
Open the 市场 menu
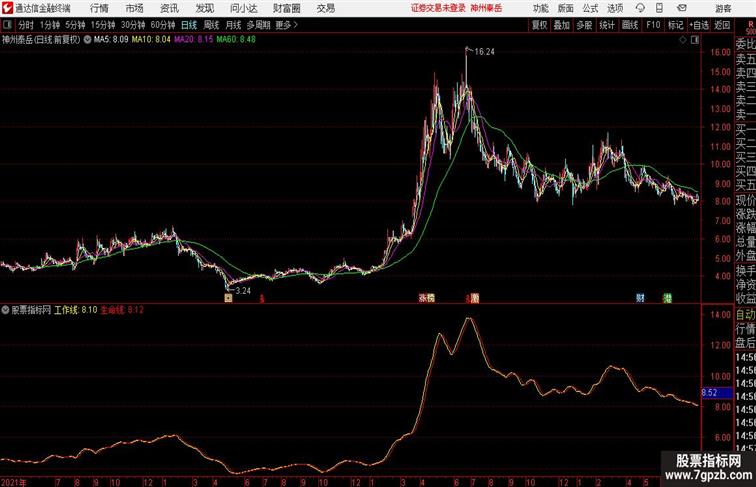coord(135,8)
